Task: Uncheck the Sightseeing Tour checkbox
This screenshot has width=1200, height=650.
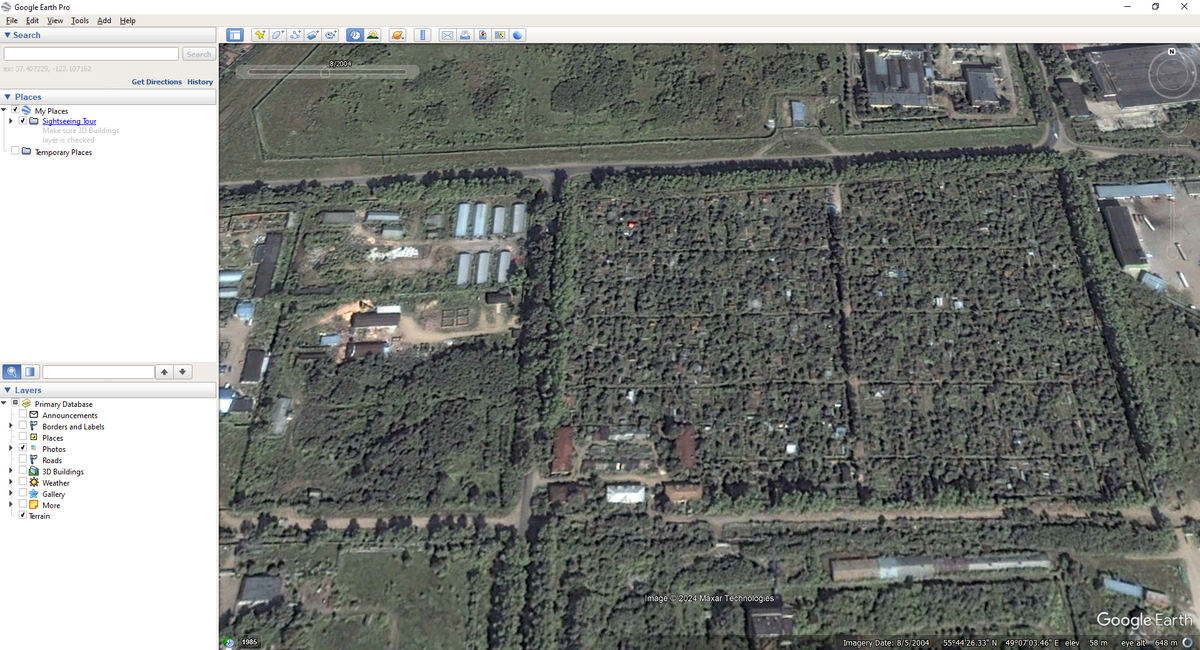Action: coord(23,121)
